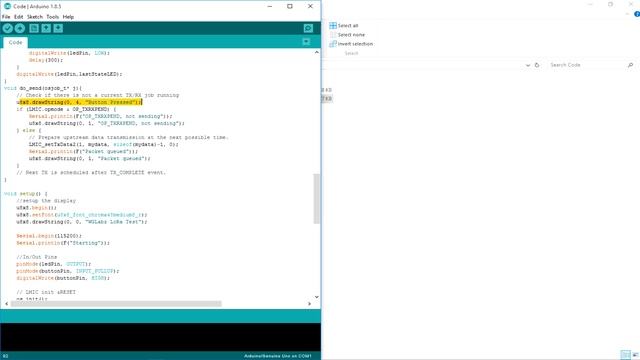This screenshot has width=640, height=360.
Task: Click 'if (LMIC.opmode & OP_TXRXPEND) {' line
Action: click(x=66, y=109)
